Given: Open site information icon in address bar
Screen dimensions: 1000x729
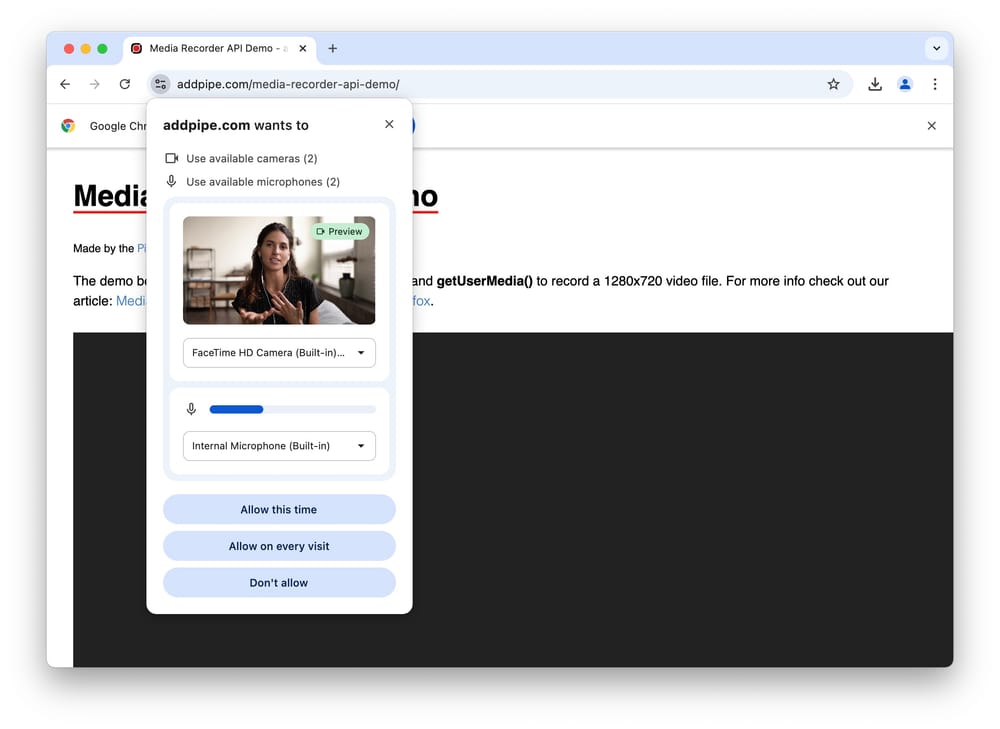Looking at the screenshot, I should pos(160,84).
